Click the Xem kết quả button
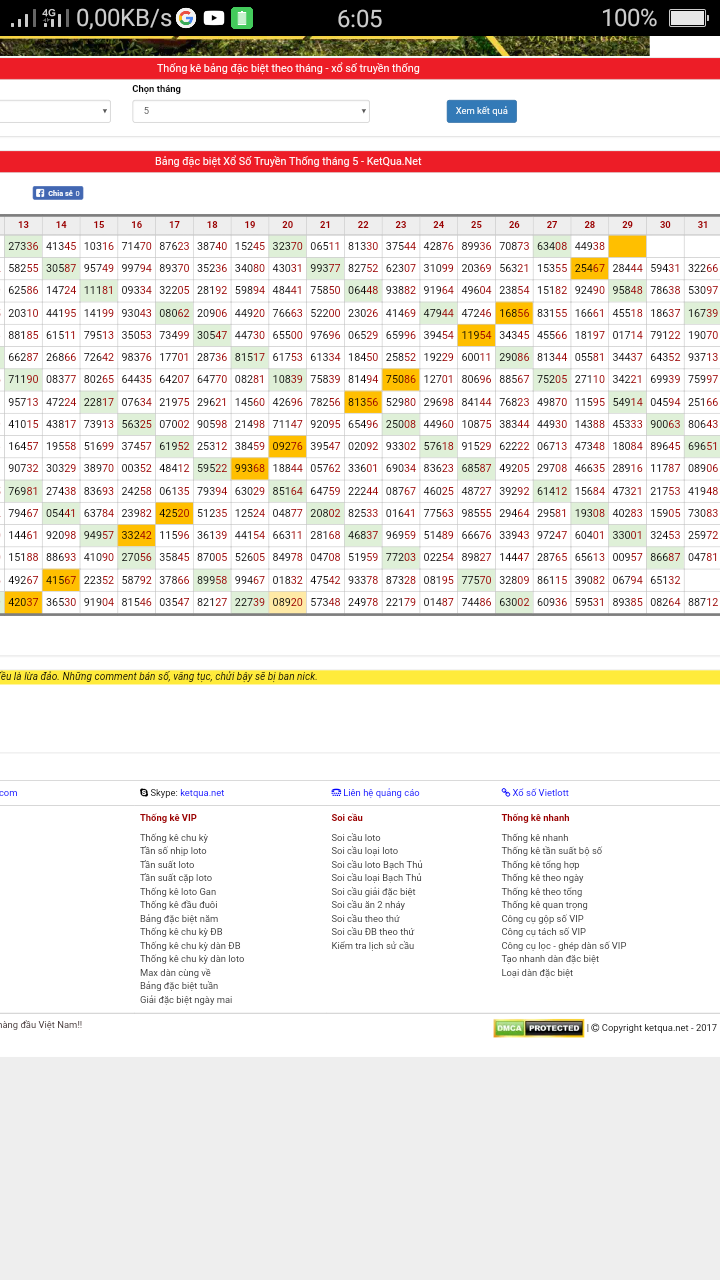This screenshot has width=720, height=1280. point(481,111)
